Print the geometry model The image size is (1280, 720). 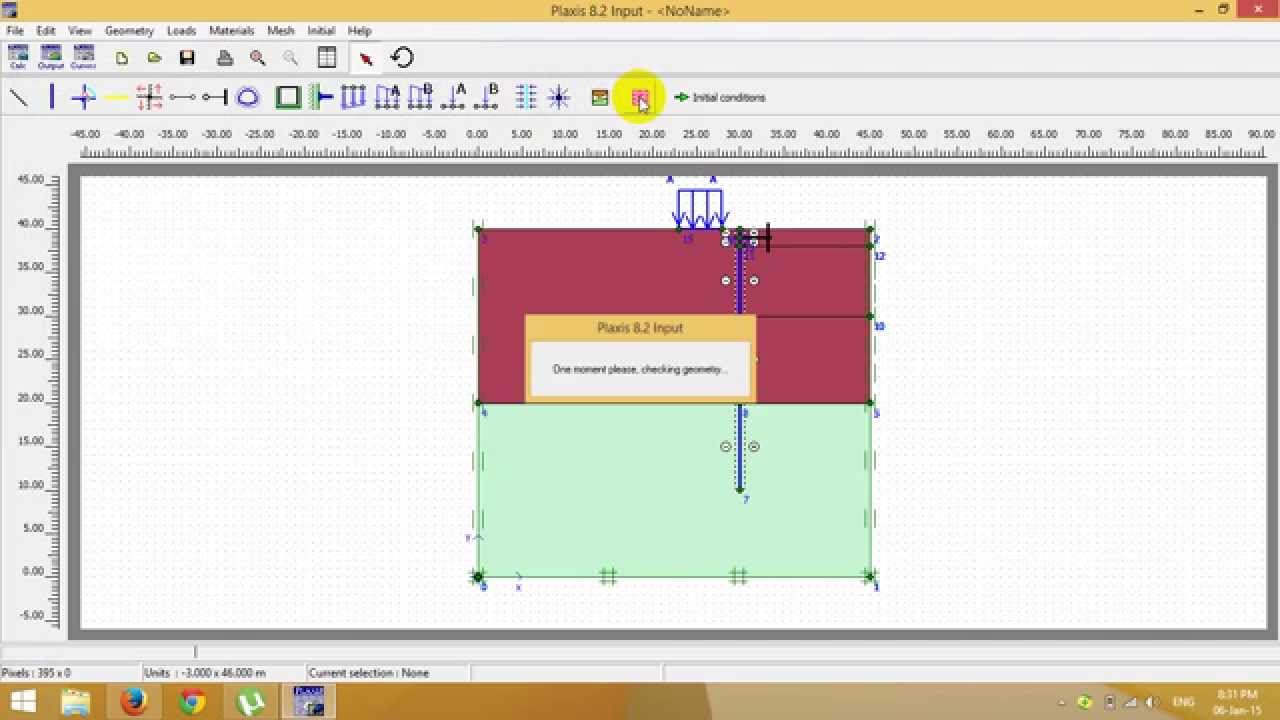click(x=225, y=58)
